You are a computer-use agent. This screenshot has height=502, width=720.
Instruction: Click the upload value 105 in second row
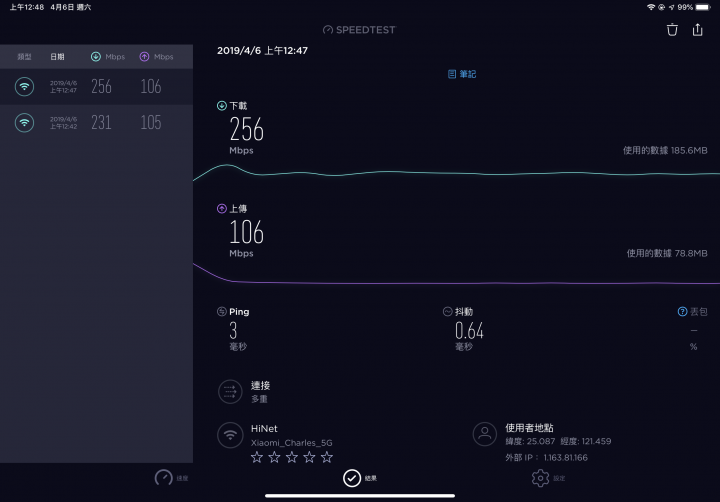coord(151,123)
